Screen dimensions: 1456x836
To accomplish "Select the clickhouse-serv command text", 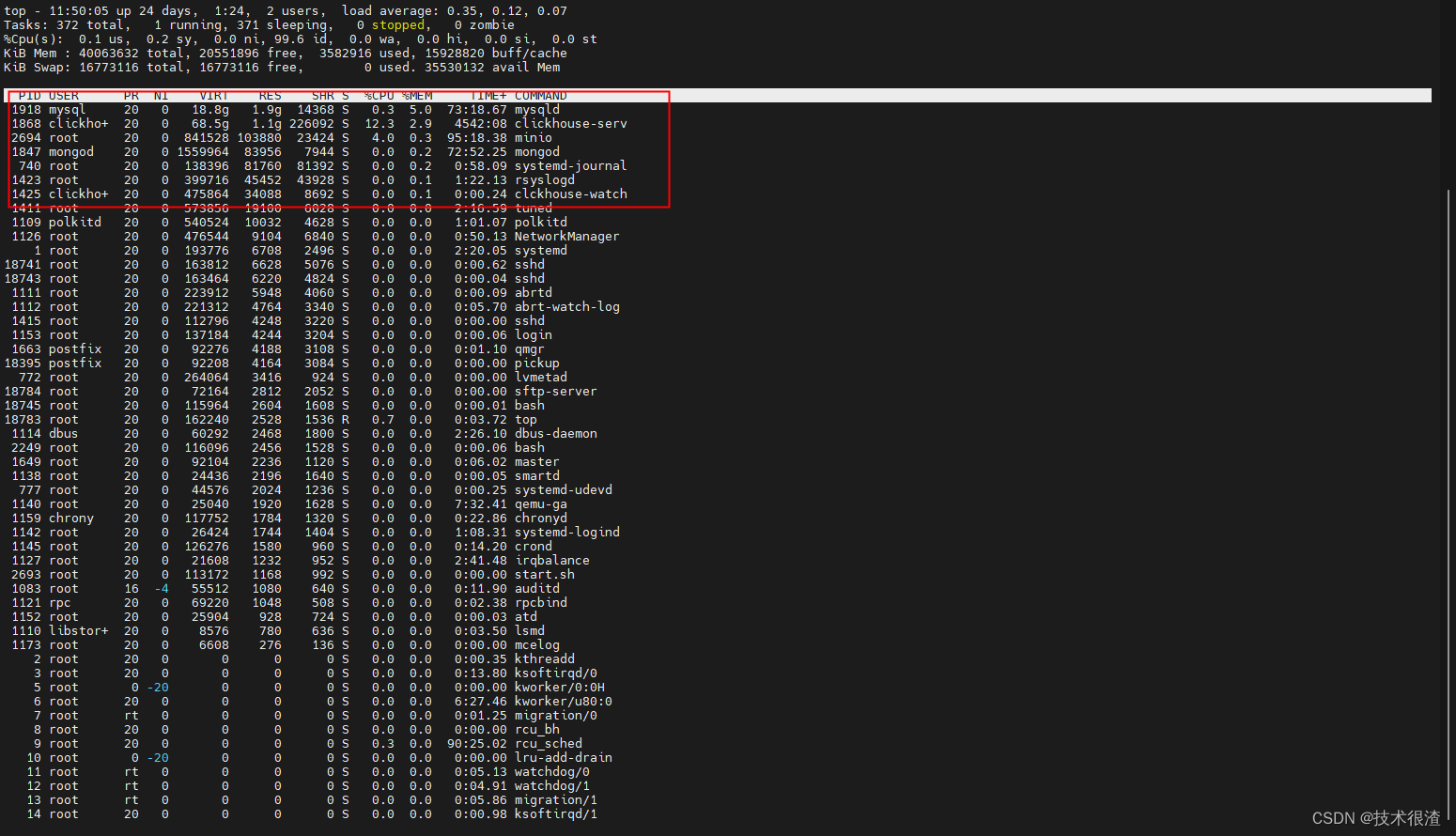I will coord(571,124).
